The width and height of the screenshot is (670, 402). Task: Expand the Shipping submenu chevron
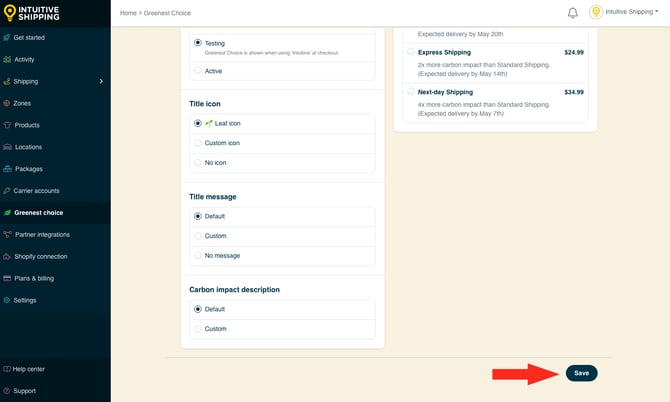pos(101,81)
